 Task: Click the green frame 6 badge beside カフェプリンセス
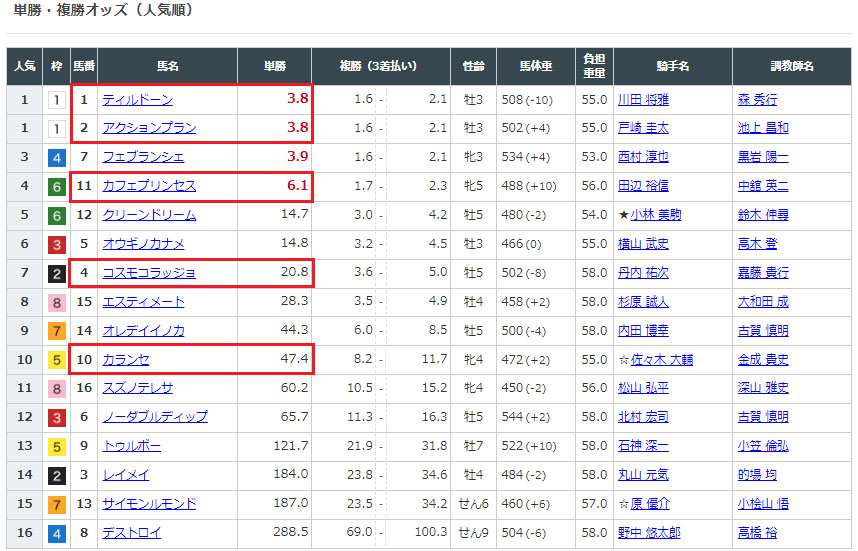point(57,186)
